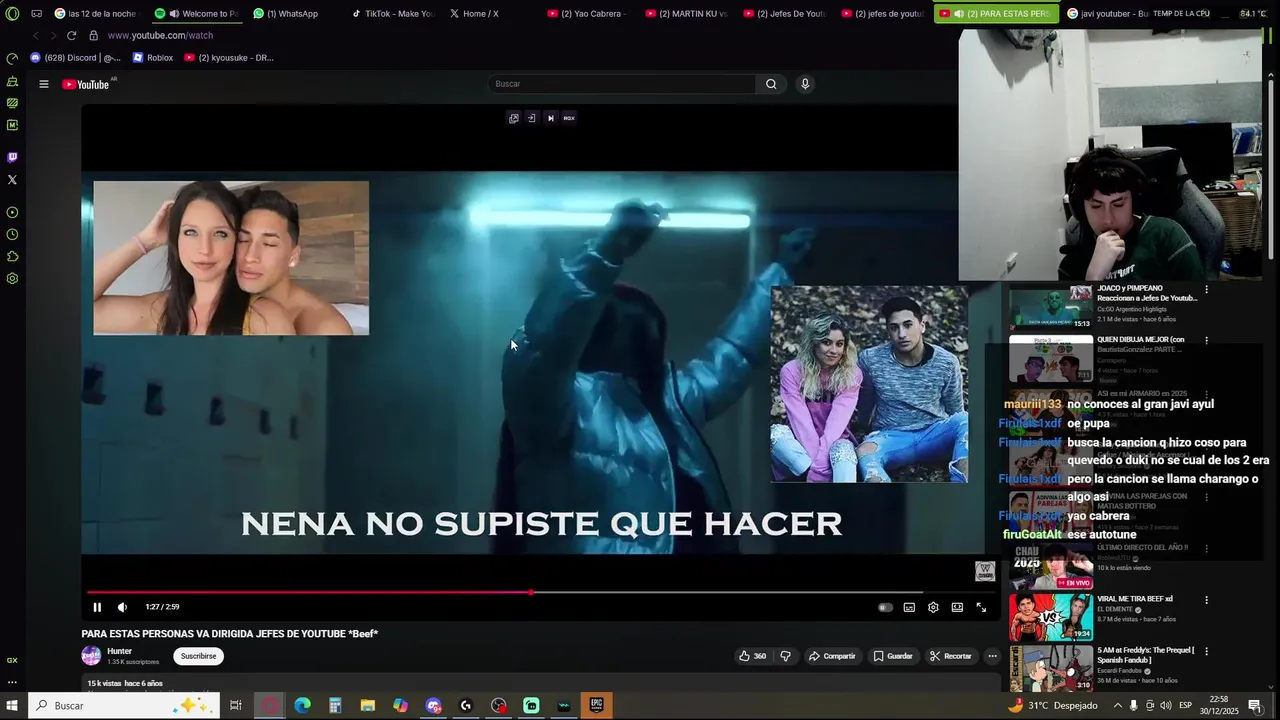
Task: Open the Windows Start menu
Action: point(13,706)
